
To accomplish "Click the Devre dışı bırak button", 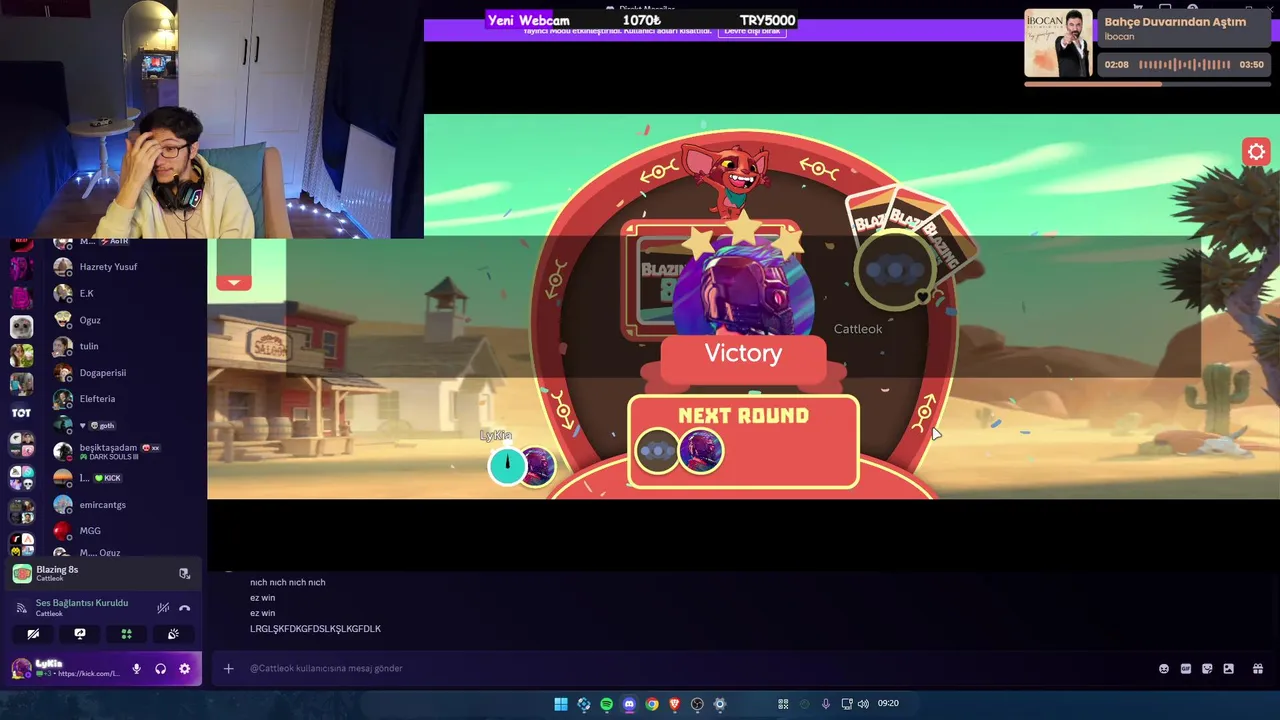I will tap(752, 30).
